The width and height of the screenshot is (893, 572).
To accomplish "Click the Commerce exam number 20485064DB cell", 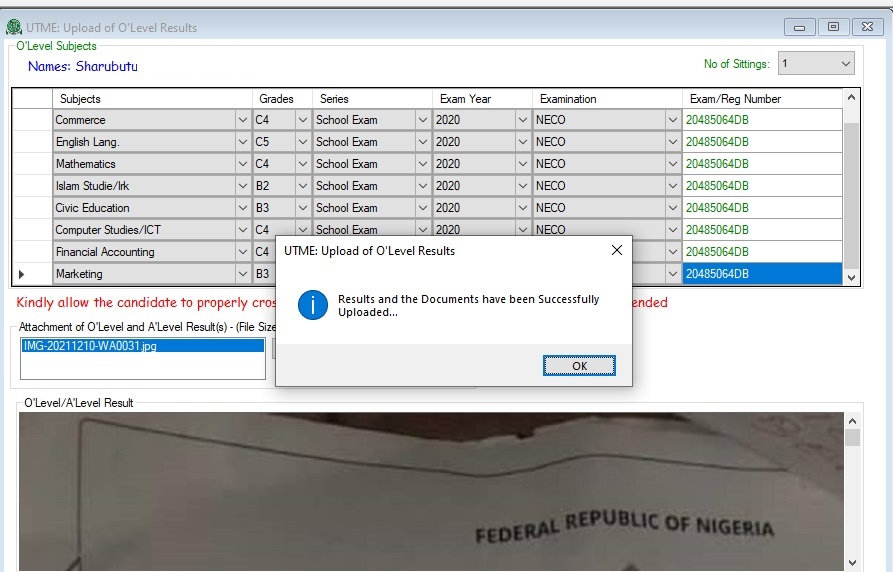I will pos(762,120).
